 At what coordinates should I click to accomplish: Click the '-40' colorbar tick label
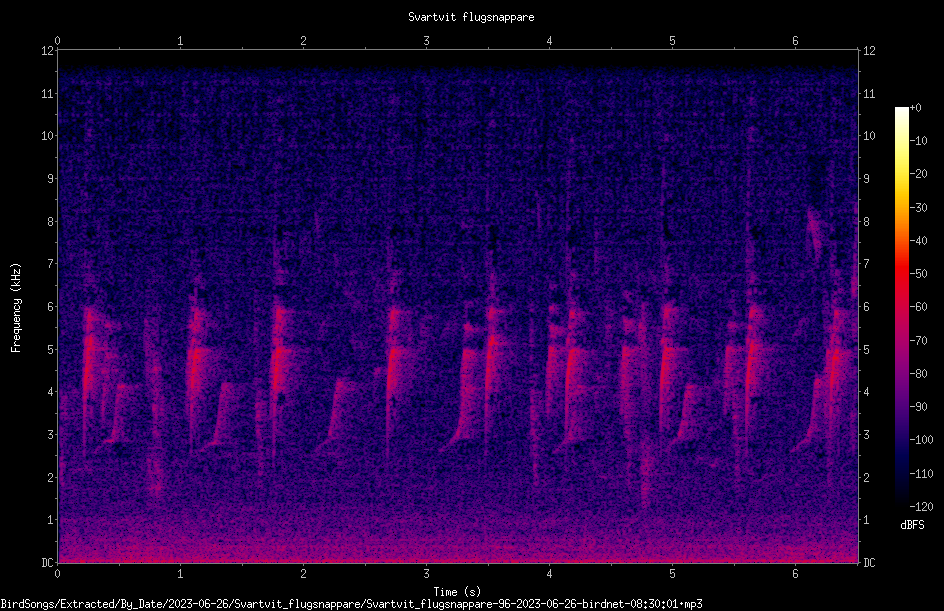pyautogui.click(x=918, y=241)
